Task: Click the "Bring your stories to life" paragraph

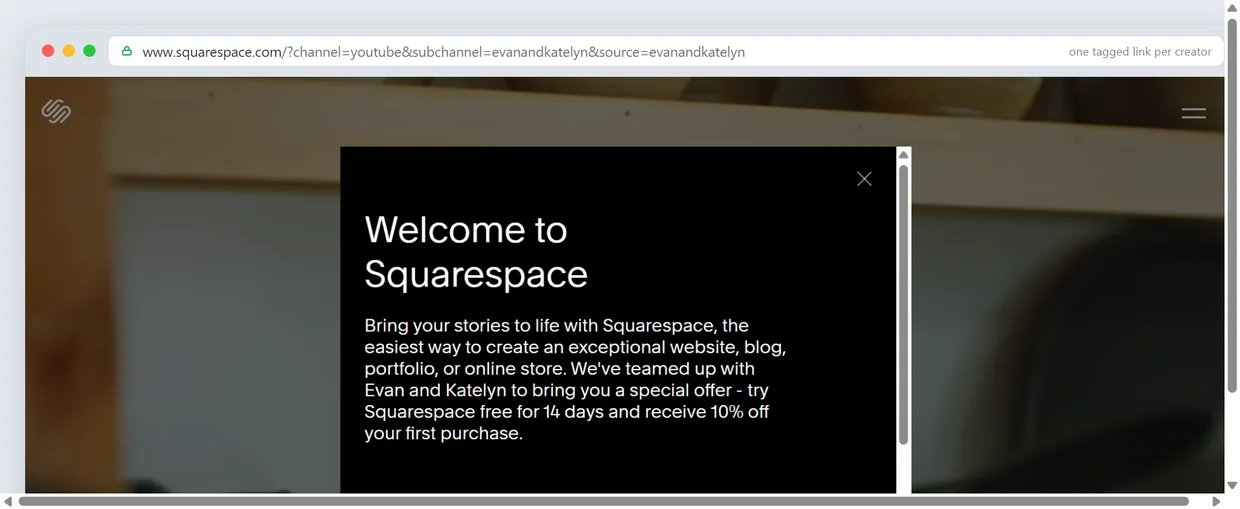Action: click(x=576, y=379)
